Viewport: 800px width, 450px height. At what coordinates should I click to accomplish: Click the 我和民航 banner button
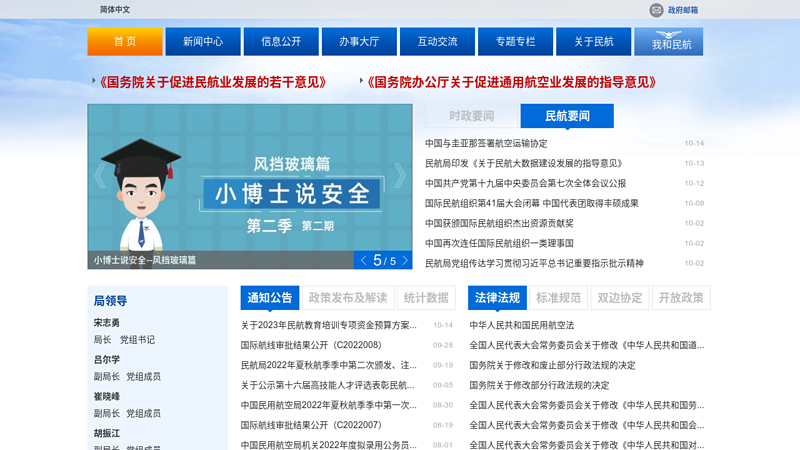click(x=669, y=41)
